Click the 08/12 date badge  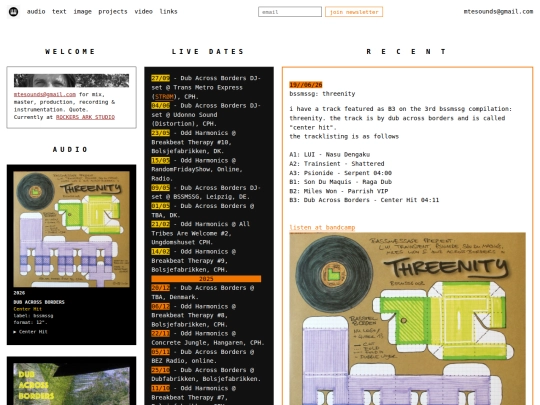coord(160,306)
